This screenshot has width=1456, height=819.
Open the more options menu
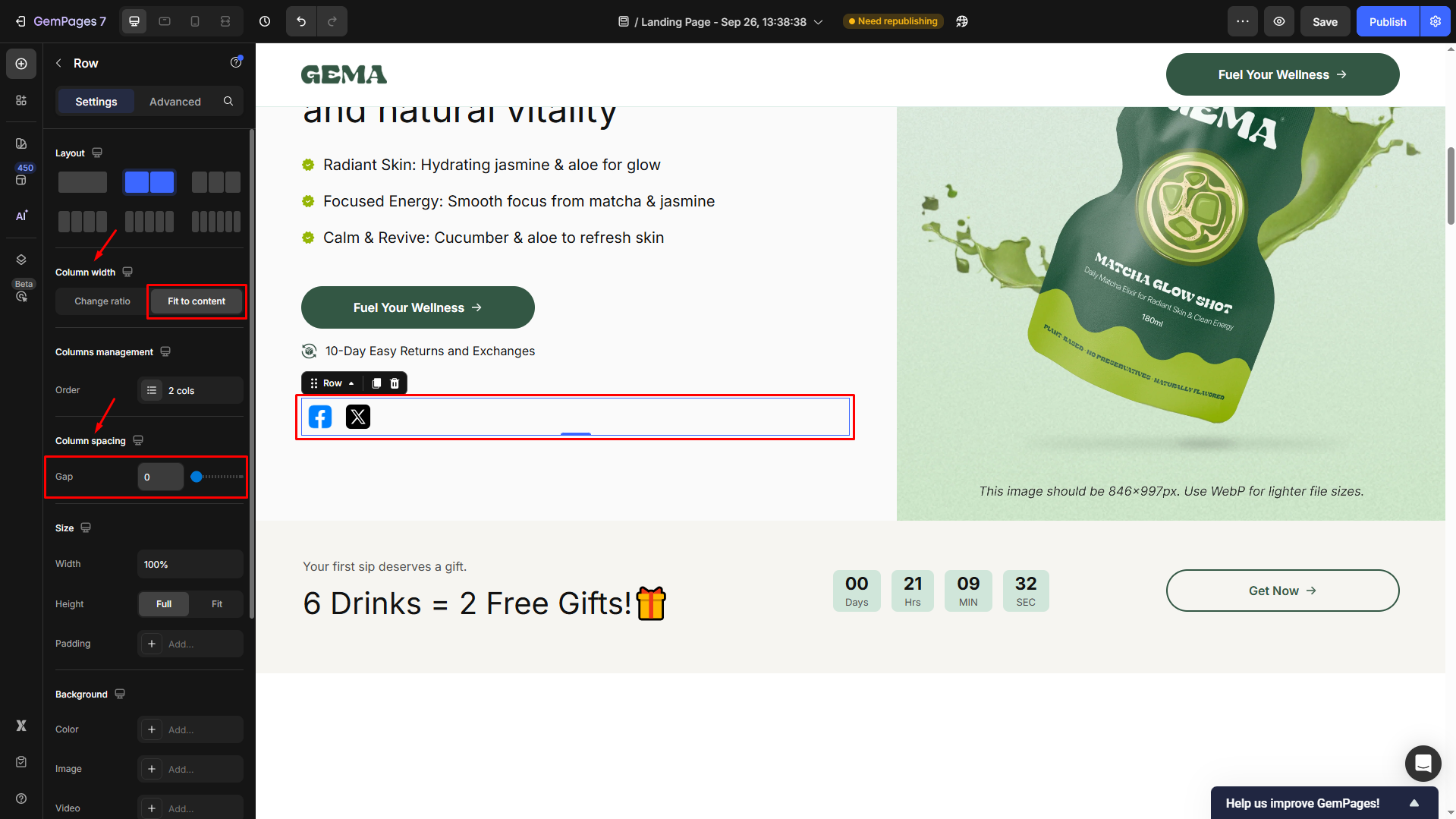(1243, 21)
